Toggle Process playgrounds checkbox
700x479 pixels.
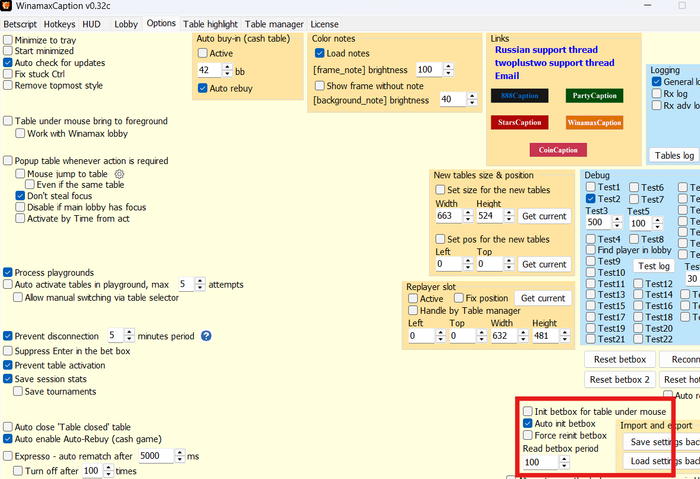8,272
